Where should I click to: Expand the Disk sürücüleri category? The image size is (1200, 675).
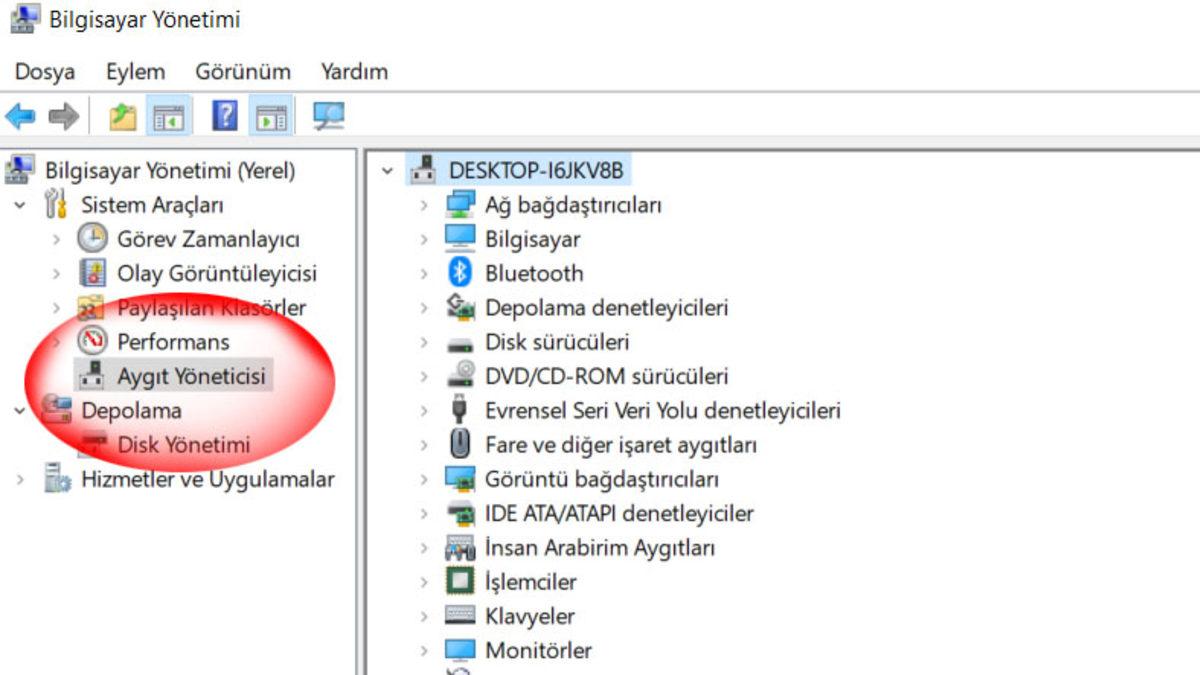(x=424, y=341)
